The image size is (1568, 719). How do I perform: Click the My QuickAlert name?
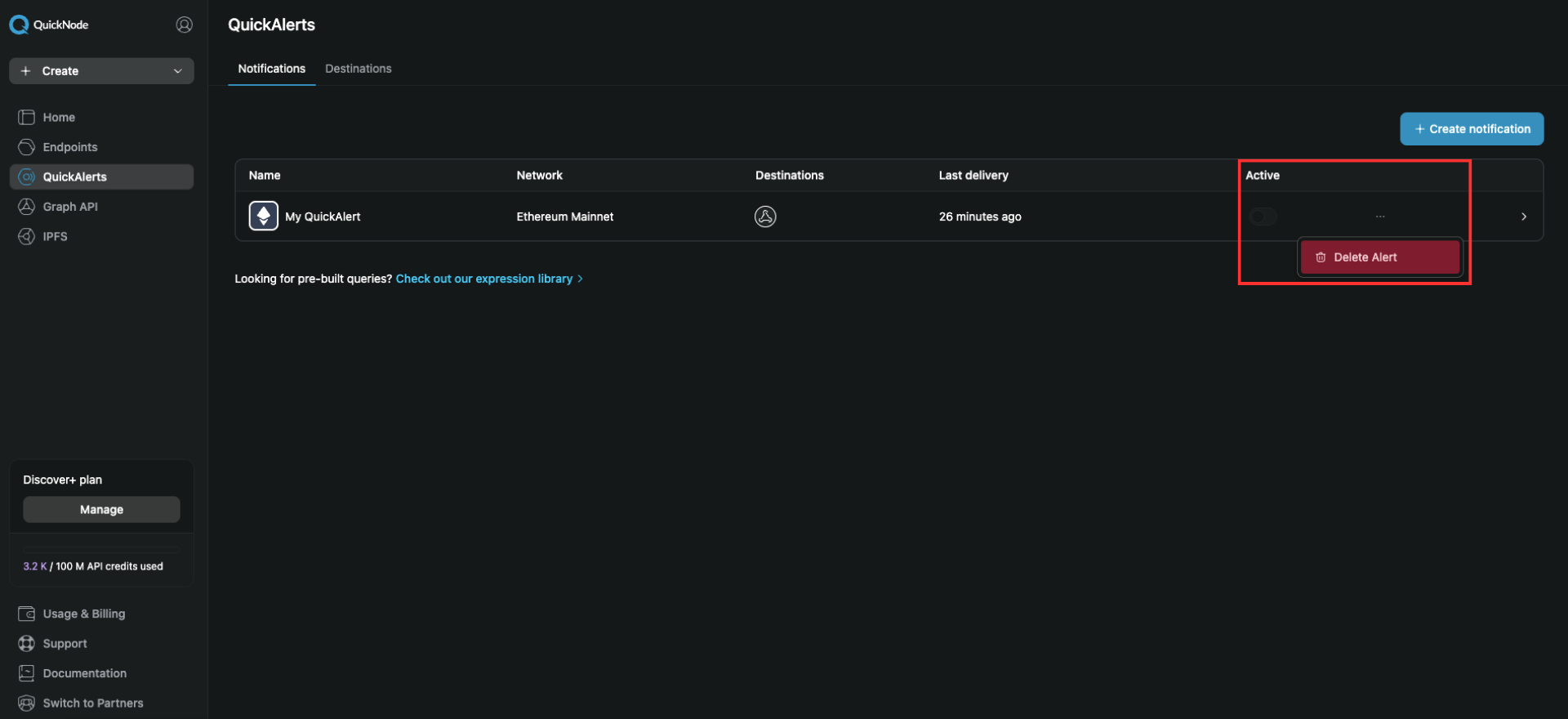[x=323, y=217]
